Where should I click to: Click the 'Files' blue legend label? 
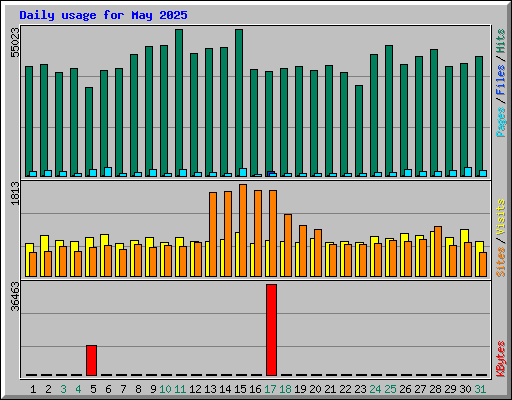pyautogui.click(x=501, y=79)
